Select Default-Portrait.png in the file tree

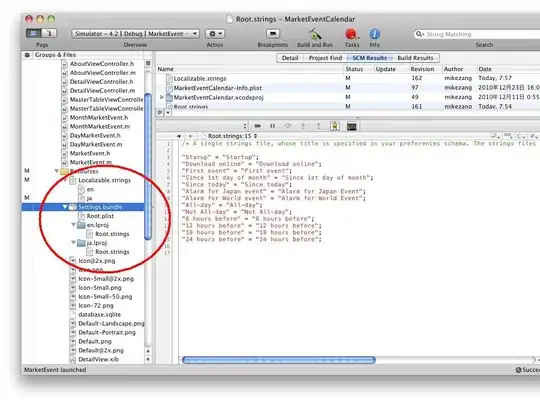[x=107, y=332]
